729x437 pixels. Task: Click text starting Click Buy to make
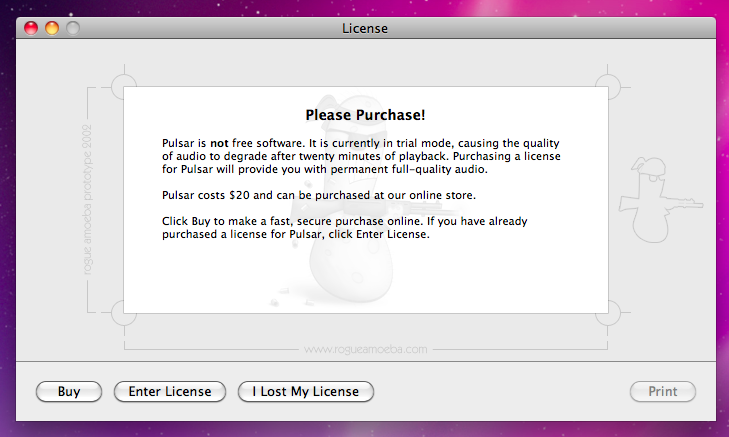345,221
